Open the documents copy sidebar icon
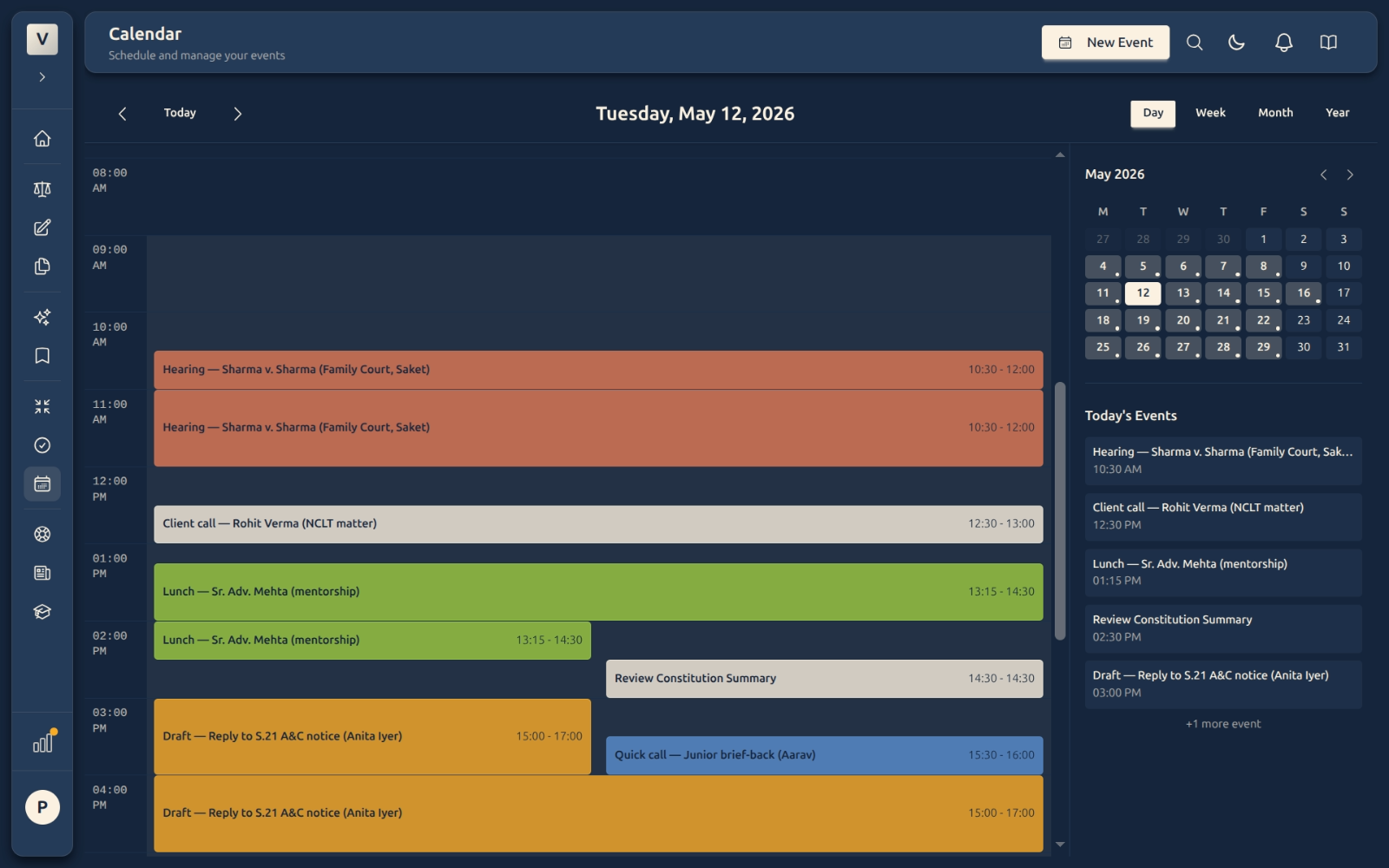The width and height of the screenshot is (1389, 868). (x=42, y=266)
